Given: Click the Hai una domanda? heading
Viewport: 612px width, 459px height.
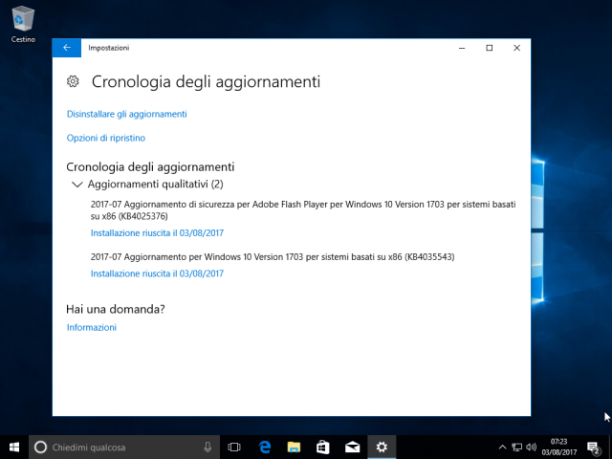Looking at the screenshot, I should pos(116,309).
